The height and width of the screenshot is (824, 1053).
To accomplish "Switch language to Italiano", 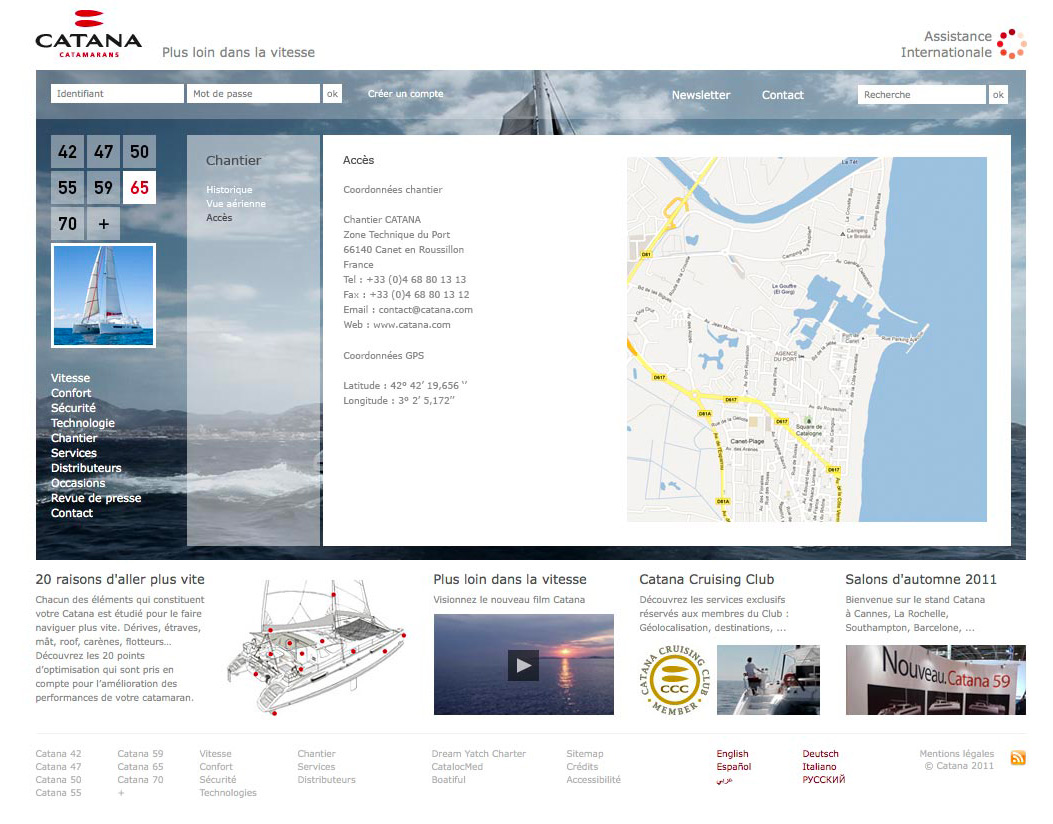I will pos(819,767).
